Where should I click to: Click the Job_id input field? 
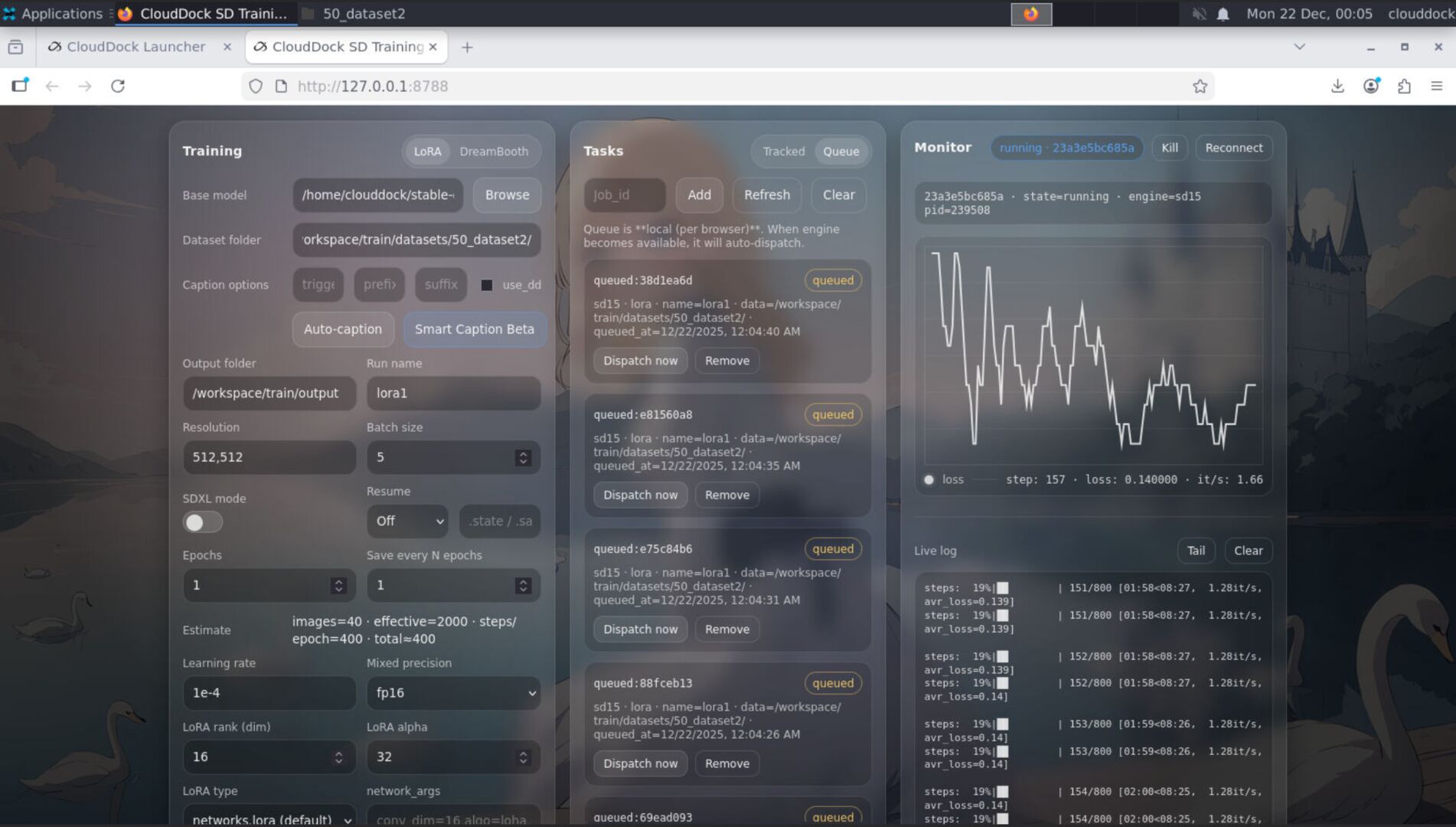[x=624, y=194]
